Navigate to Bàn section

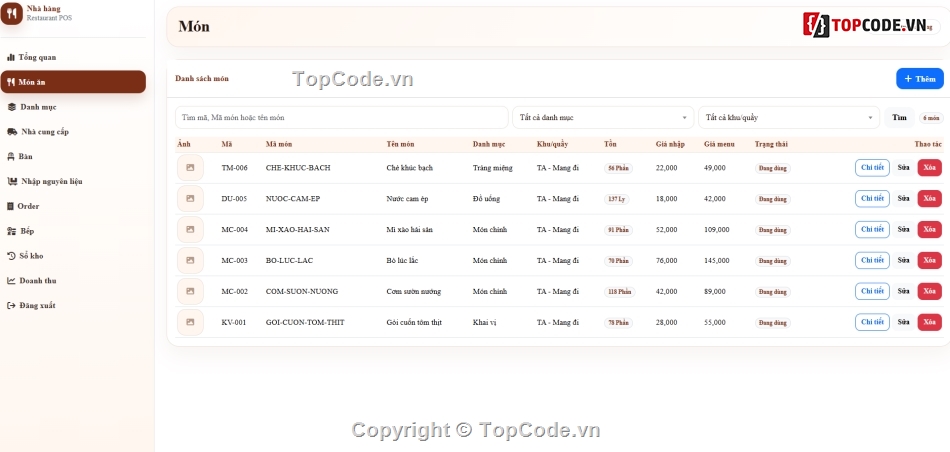[x=73, y=157]
